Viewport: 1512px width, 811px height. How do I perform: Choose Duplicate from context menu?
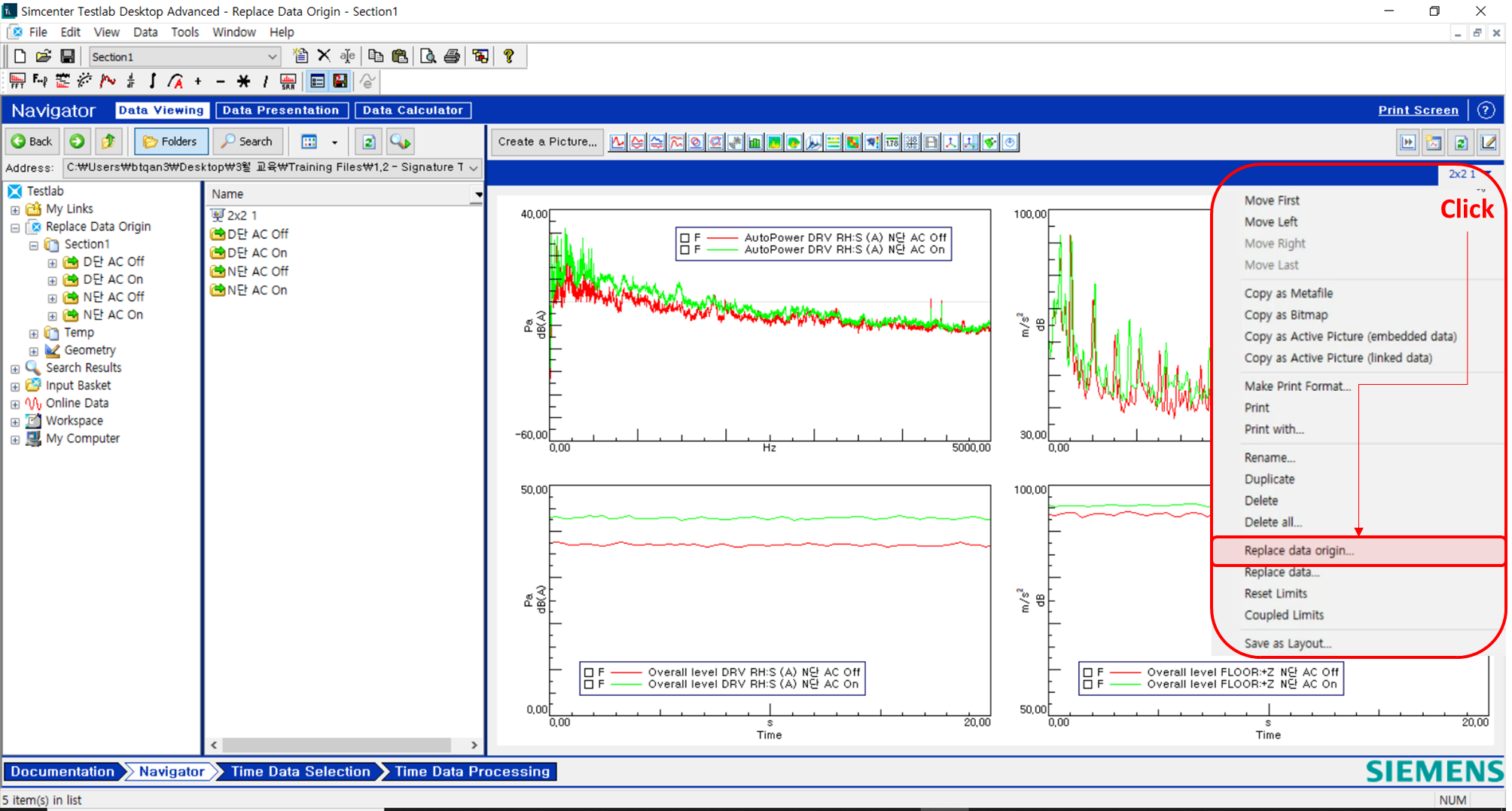coord(1270,480)
